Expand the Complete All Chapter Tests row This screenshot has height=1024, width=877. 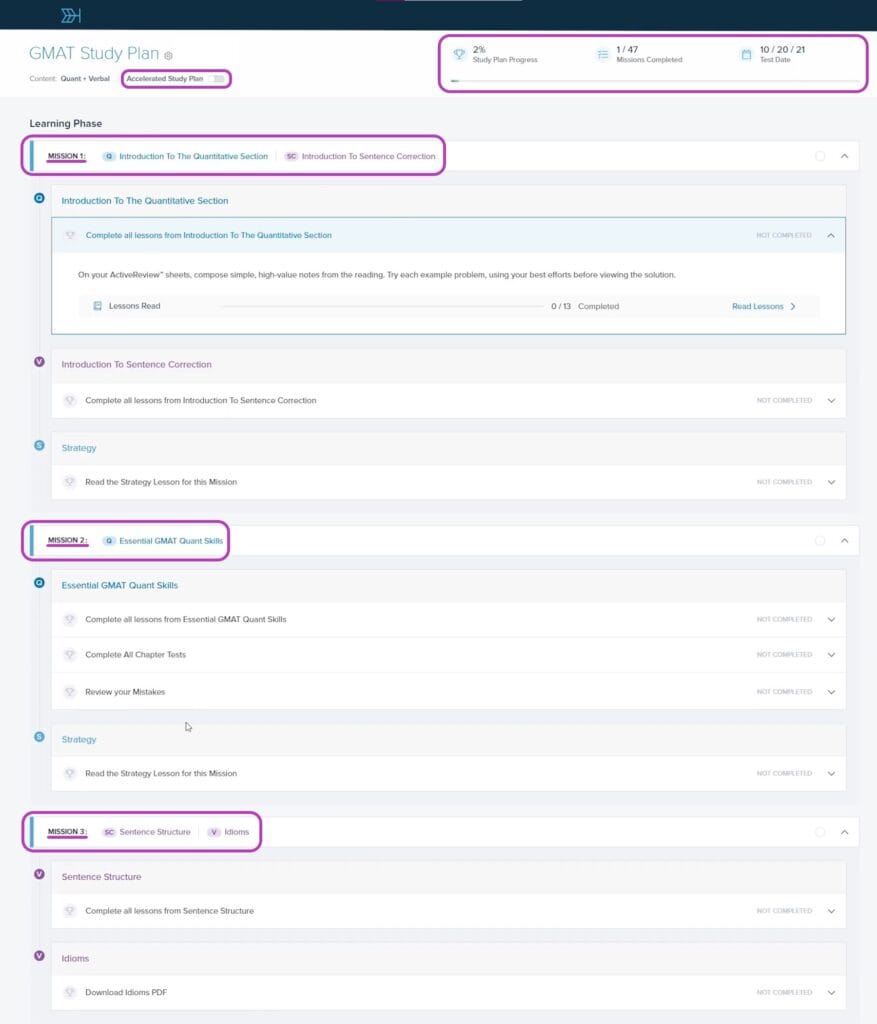tap(831, 655)
